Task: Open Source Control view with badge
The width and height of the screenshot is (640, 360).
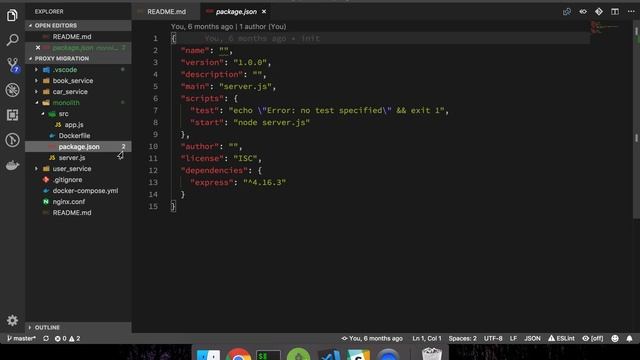Action: [13, 65]
